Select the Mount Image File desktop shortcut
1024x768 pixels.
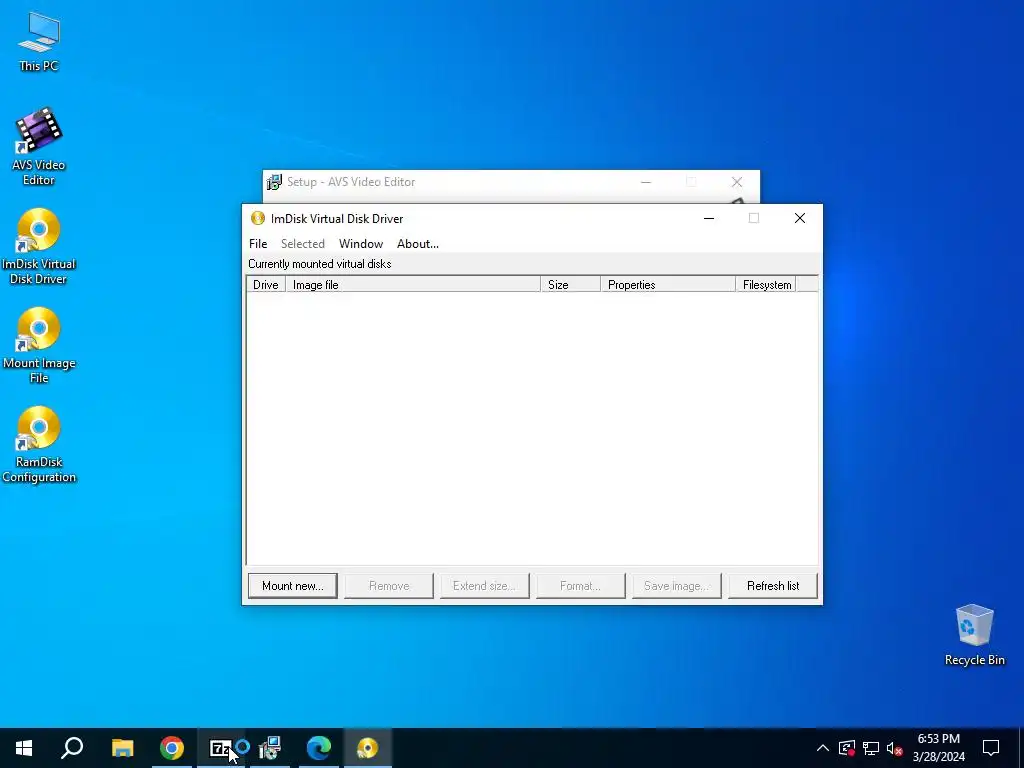(39, 345)
